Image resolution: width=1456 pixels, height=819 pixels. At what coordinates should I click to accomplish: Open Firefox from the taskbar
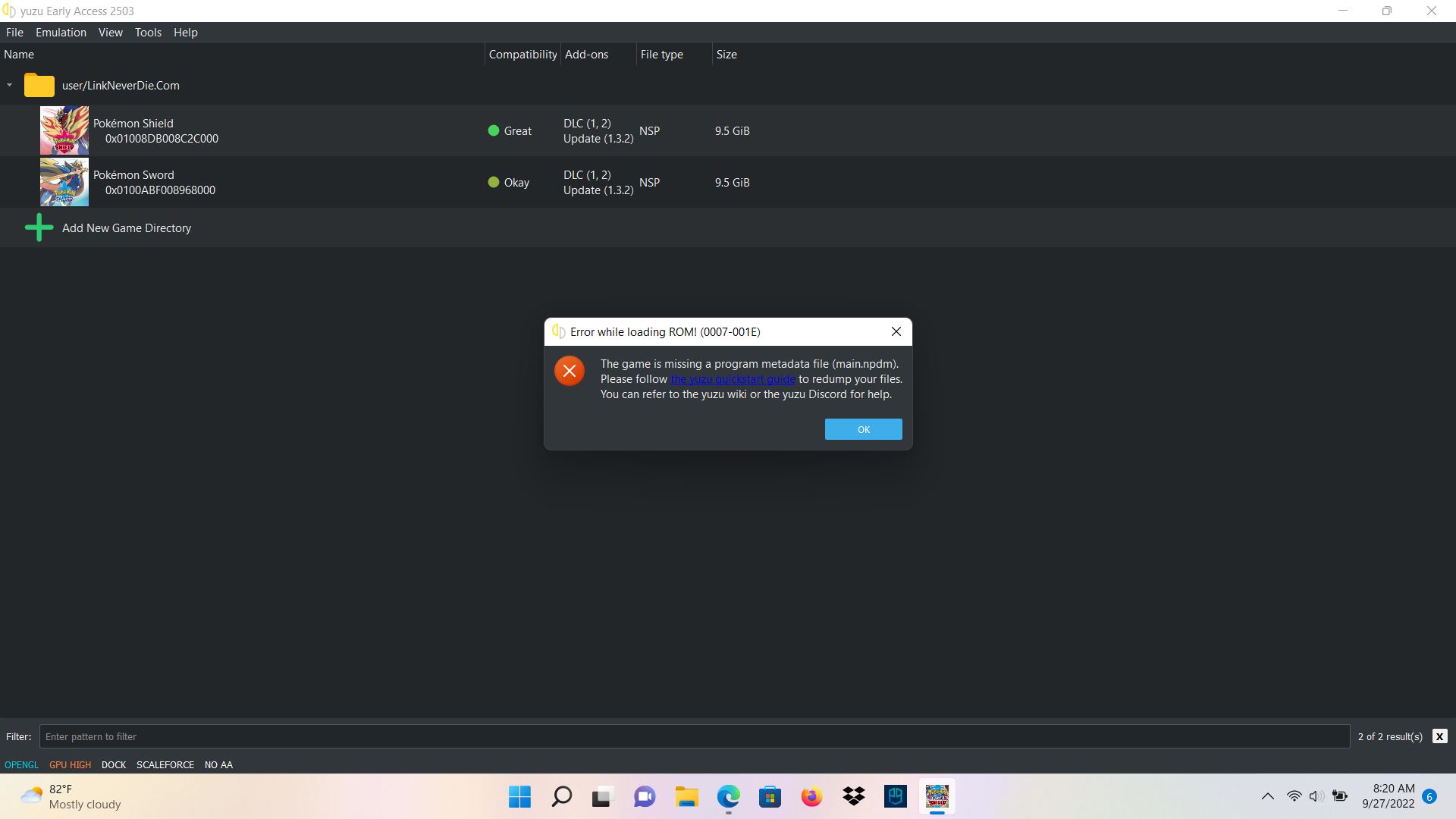811,796
